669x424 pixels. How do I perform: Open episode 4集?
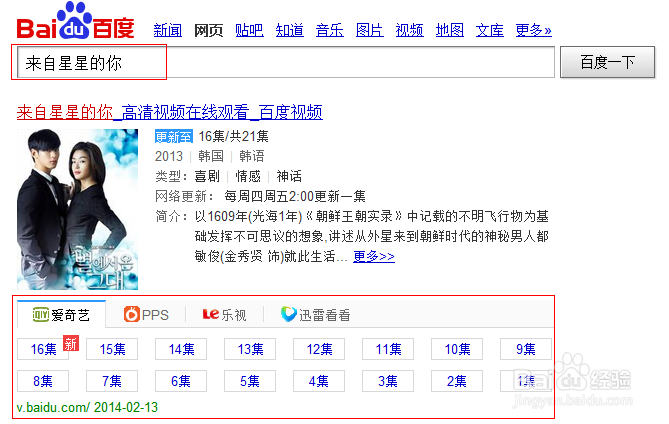[x=319, y=381]
